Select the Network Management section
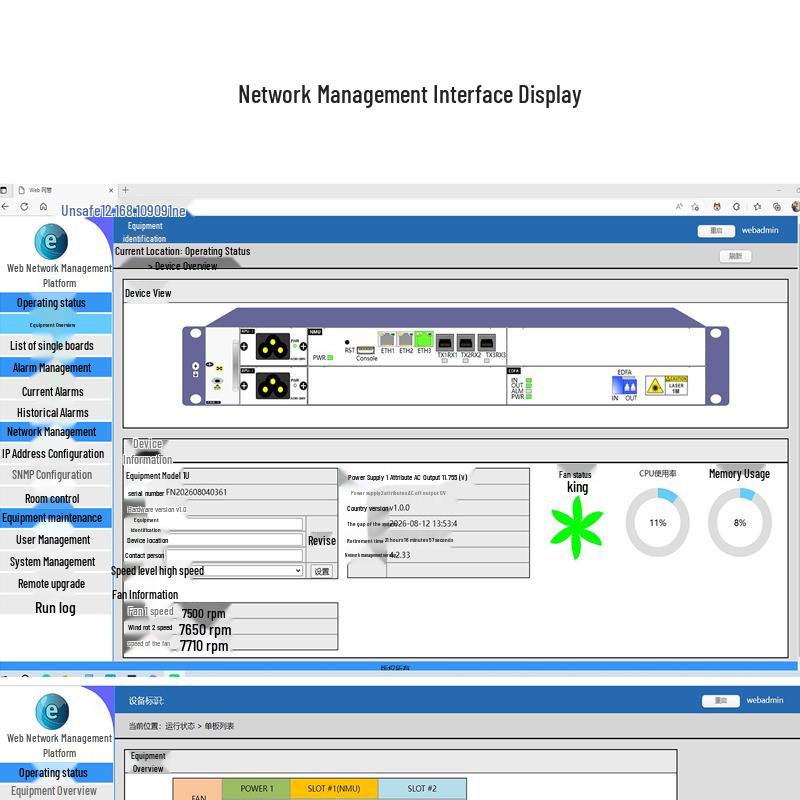Screen dimensions: 800x800 56,432
